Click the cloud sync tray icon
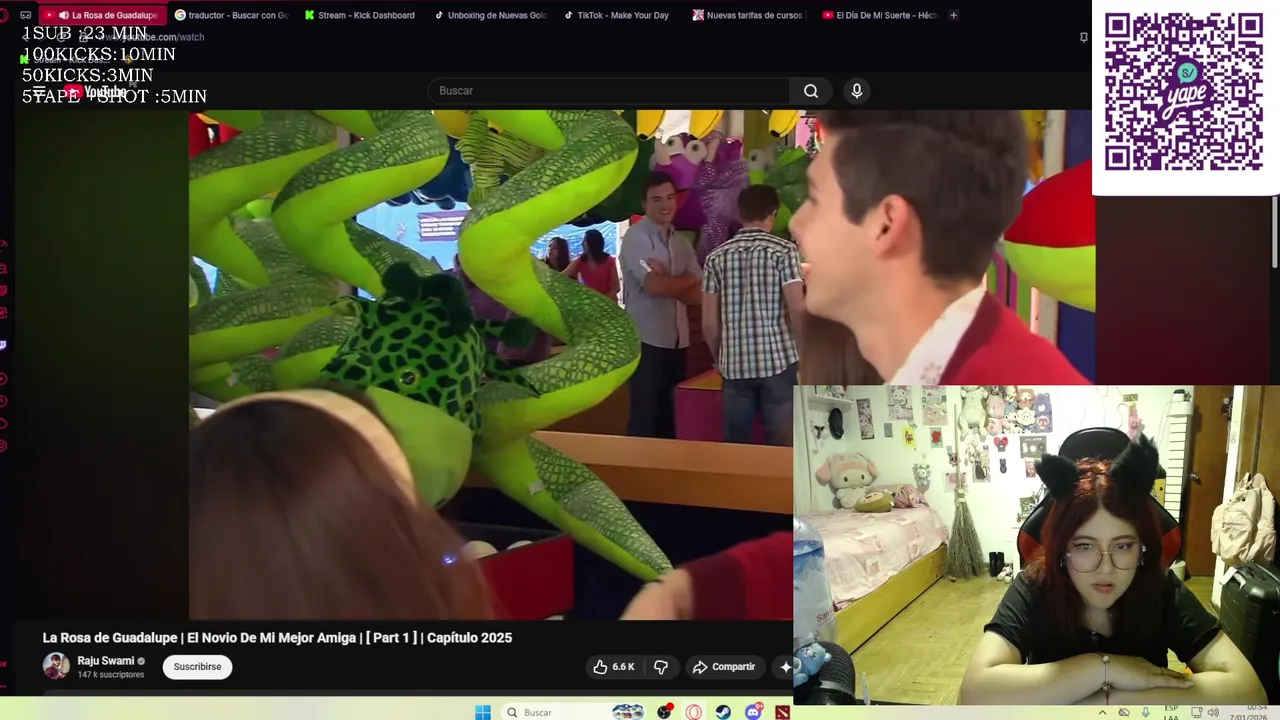 tap(1124, 712)
